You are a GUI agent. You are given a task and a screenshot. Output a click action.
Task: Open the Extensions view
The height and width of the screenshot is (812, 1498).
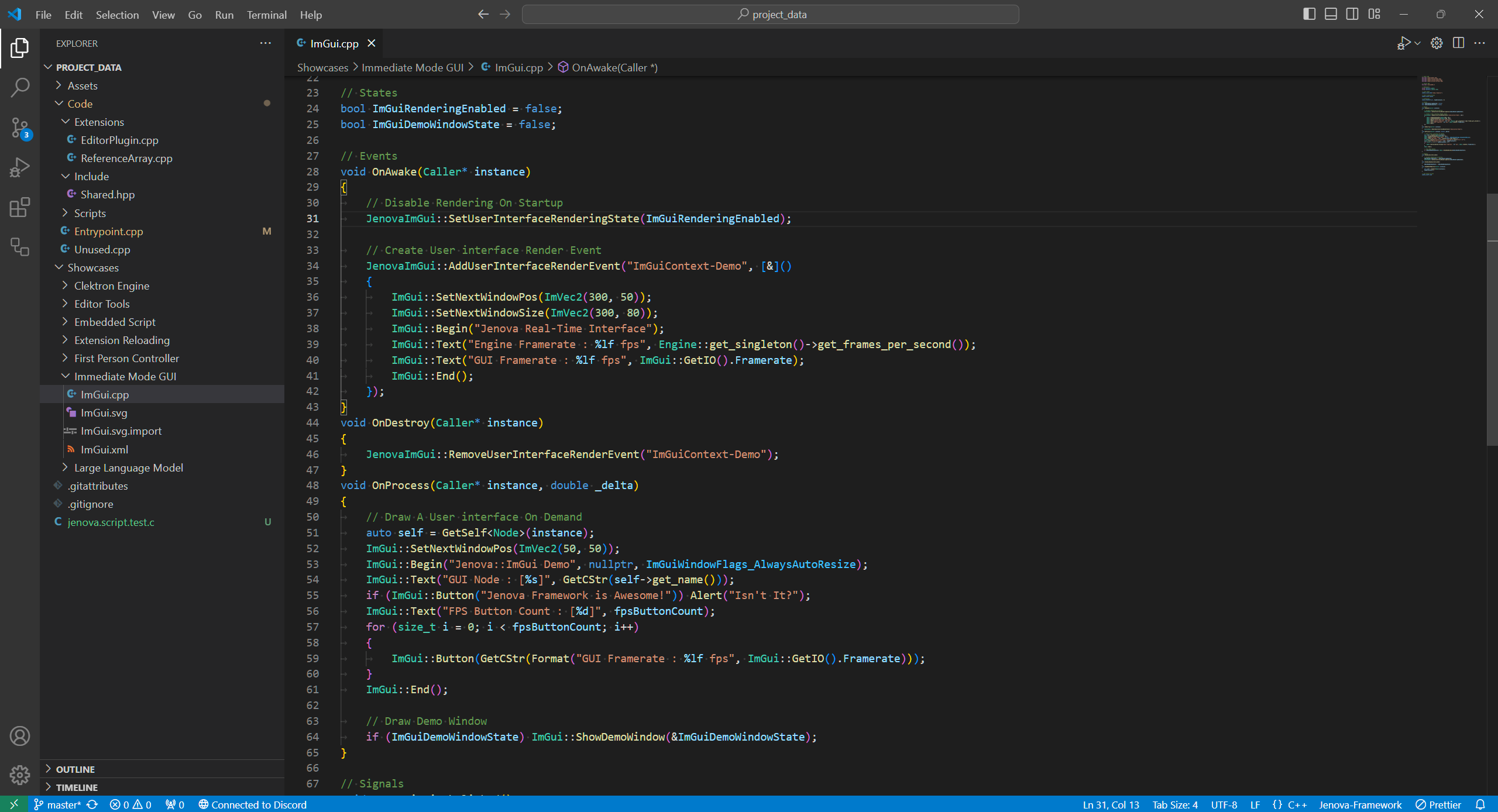pyautogui.click(x=20, y=207)
